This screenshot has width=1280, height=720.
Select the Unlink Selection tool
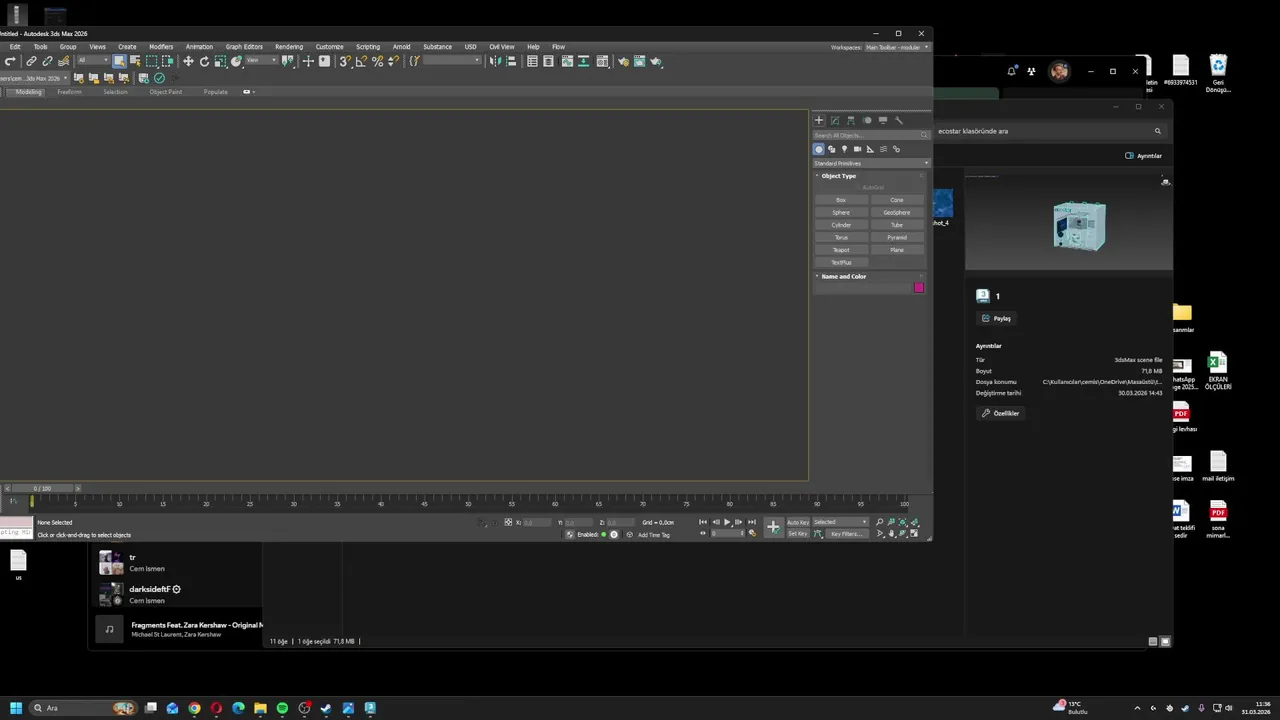[x=47, y=61]
